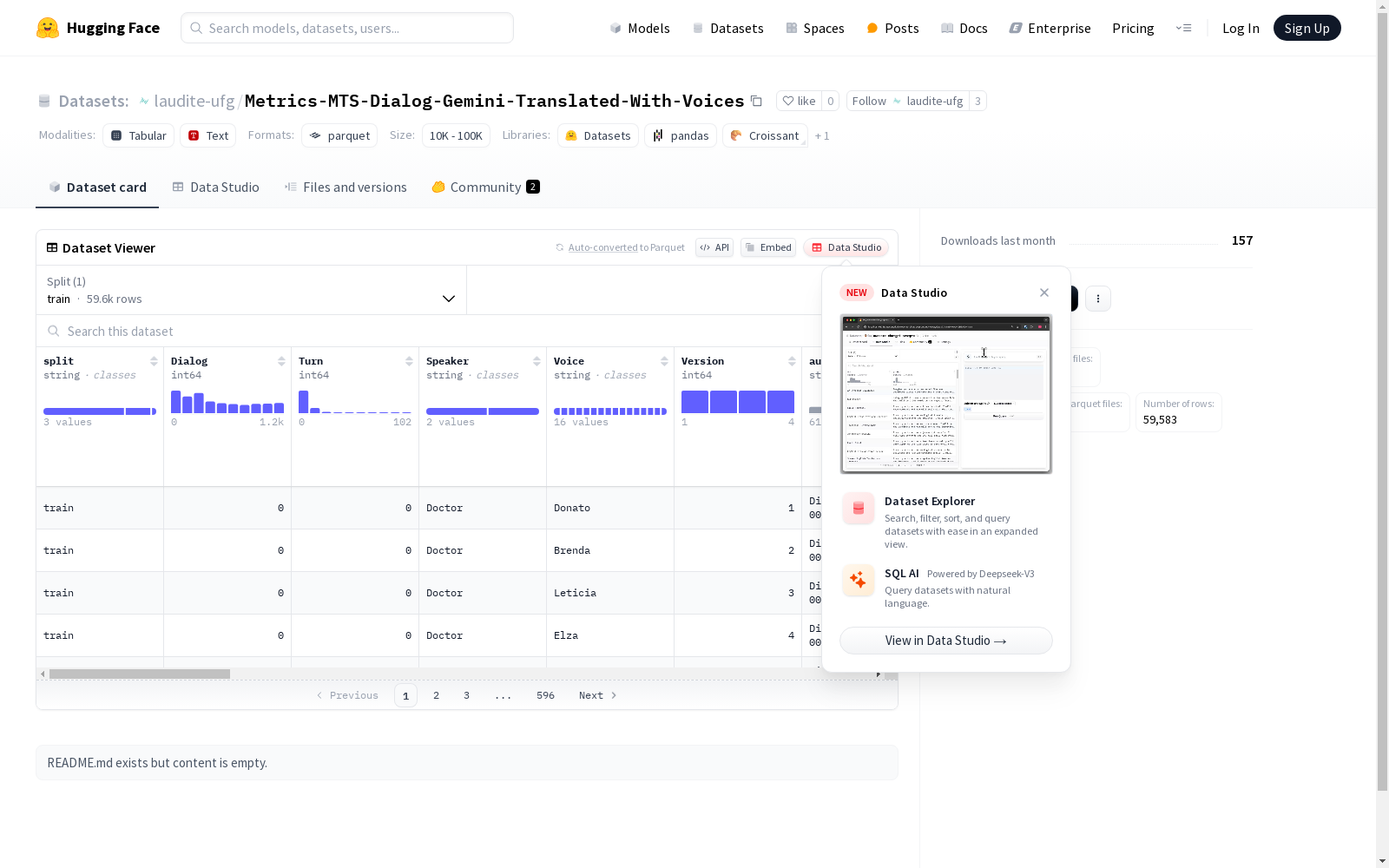Click View in Data Studio
Image resolution: width=1389 pixels, height=868 pixels.
point(946,641)
